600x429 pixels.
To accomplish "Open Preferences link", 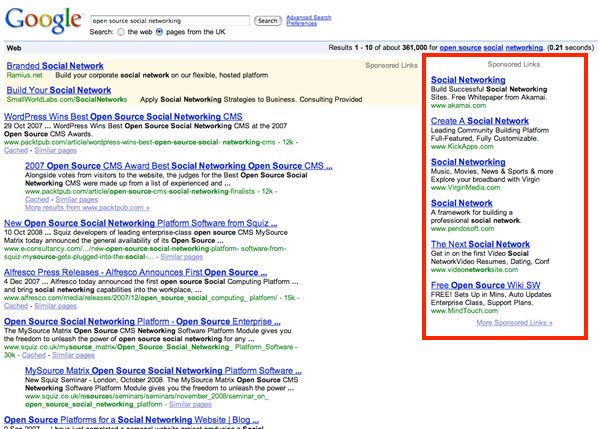I will pyautogui.click(x=302, y=23).
